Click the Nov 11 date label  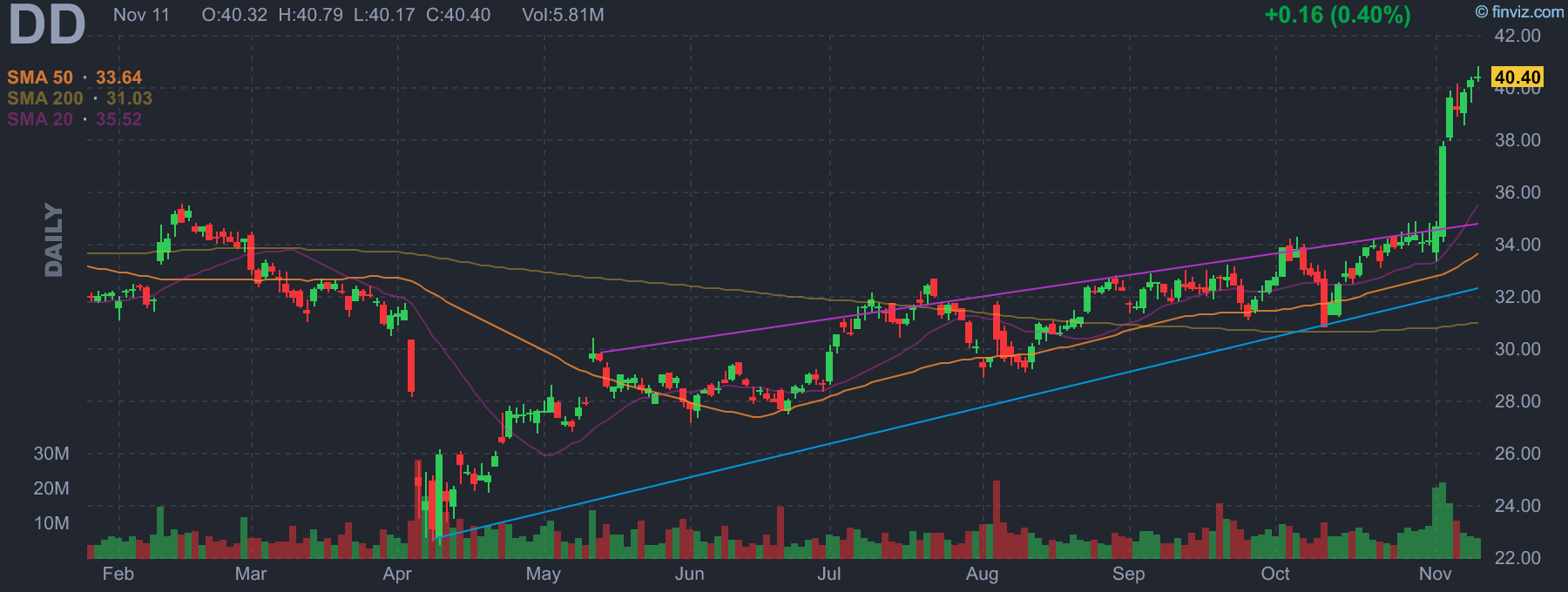coord(141,15)
